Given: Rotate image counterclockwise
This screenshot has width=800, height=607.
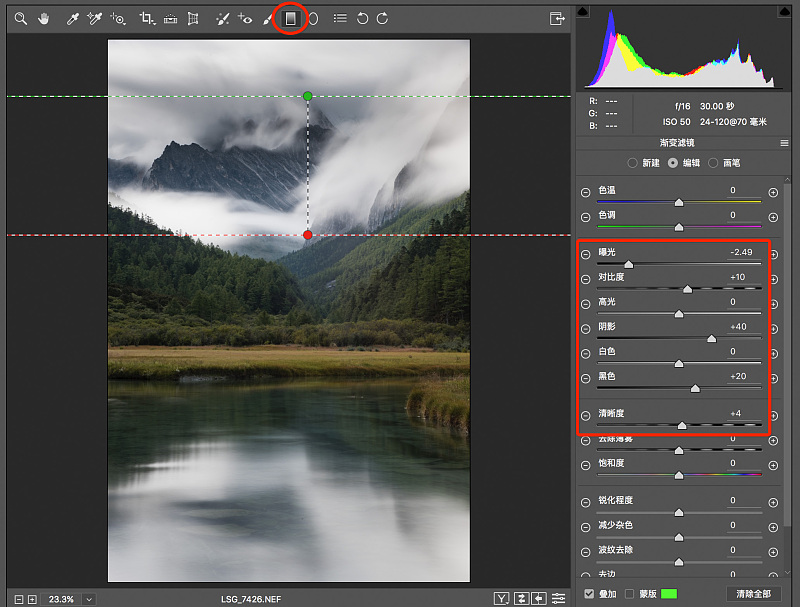Looking at the screenshot, I should pyautogui.click(x=362, y=19).
